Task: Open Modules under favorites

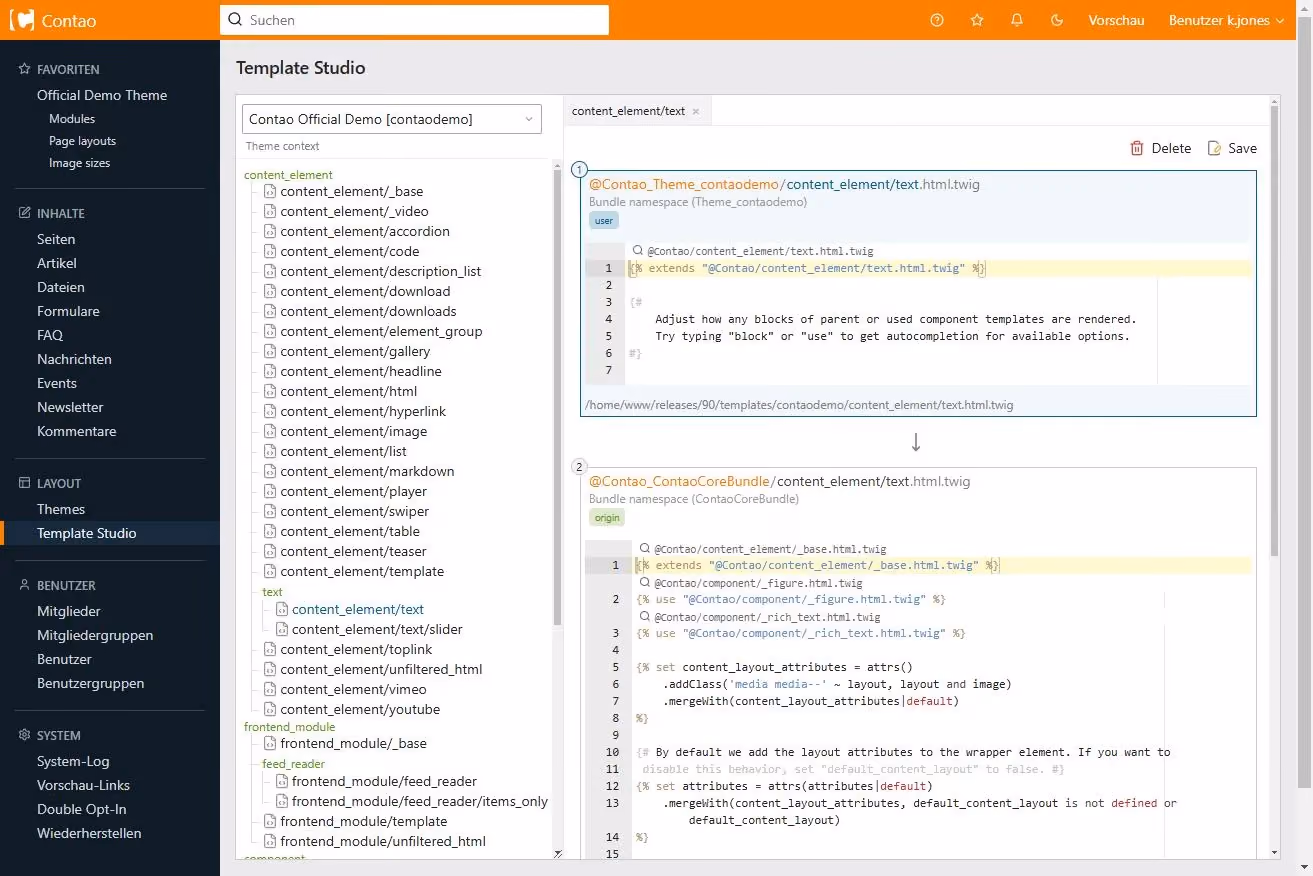Action: point(72,119)
